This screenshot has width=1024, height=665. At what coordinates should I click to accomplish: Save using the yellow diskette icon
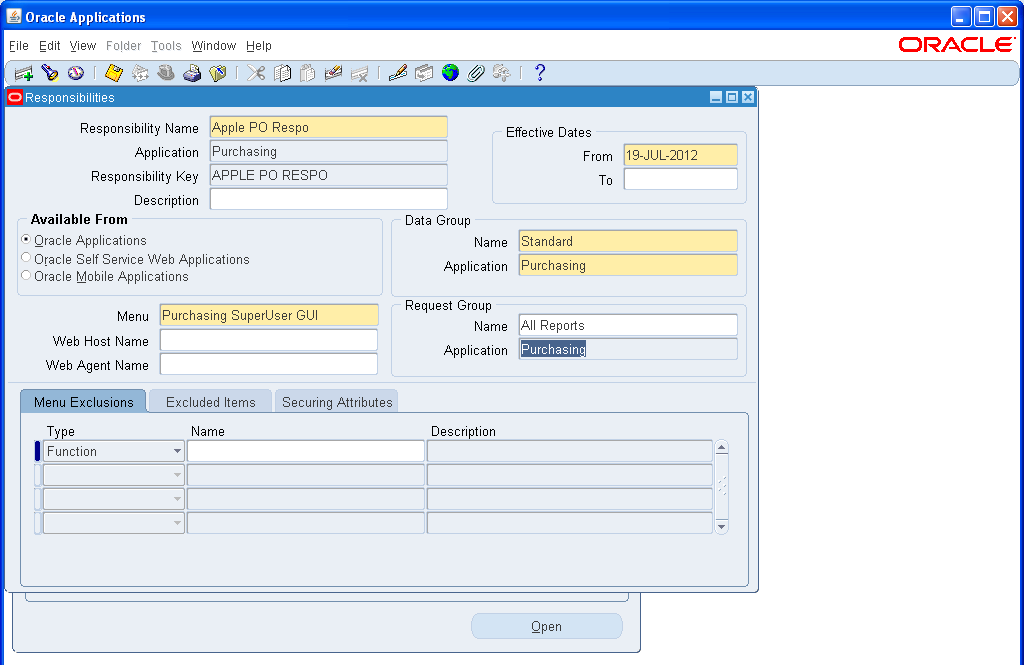pyautogui.click(x=114, y=73)
